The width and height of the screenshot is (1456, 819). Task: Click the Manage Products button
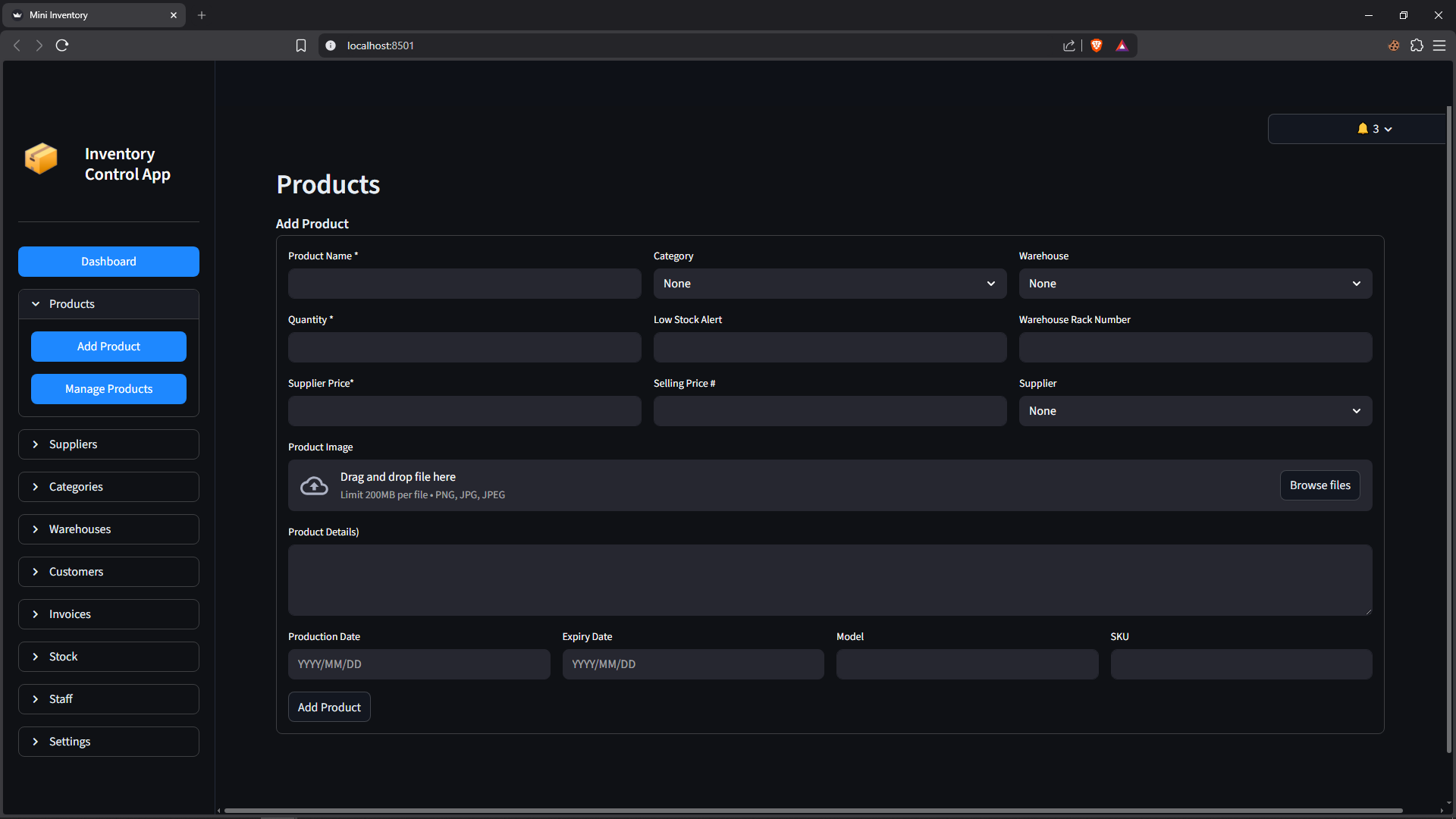point(108,389)
